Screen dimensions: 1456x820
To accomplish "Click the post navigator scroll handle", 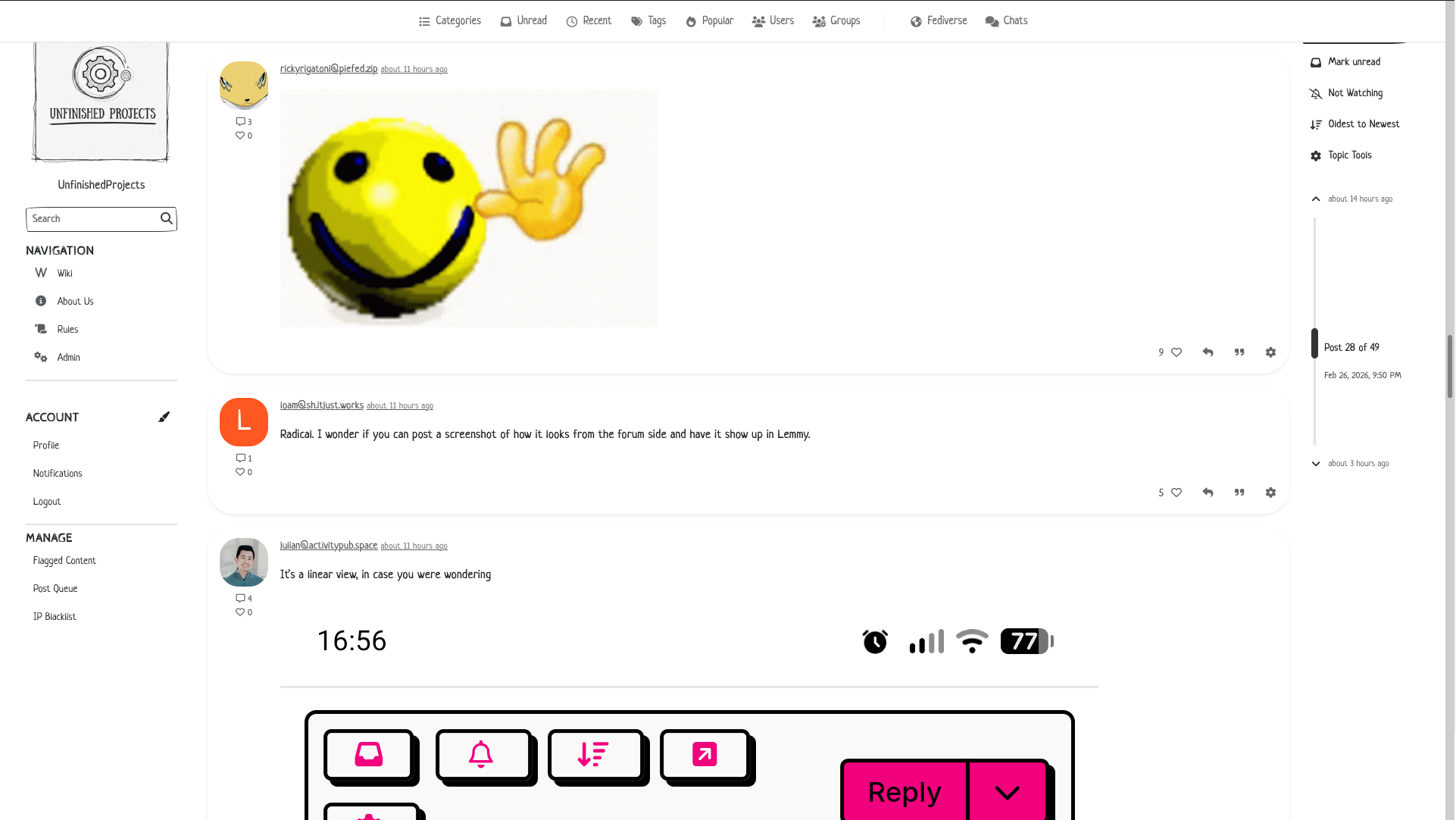I will tap(1315, 343).
